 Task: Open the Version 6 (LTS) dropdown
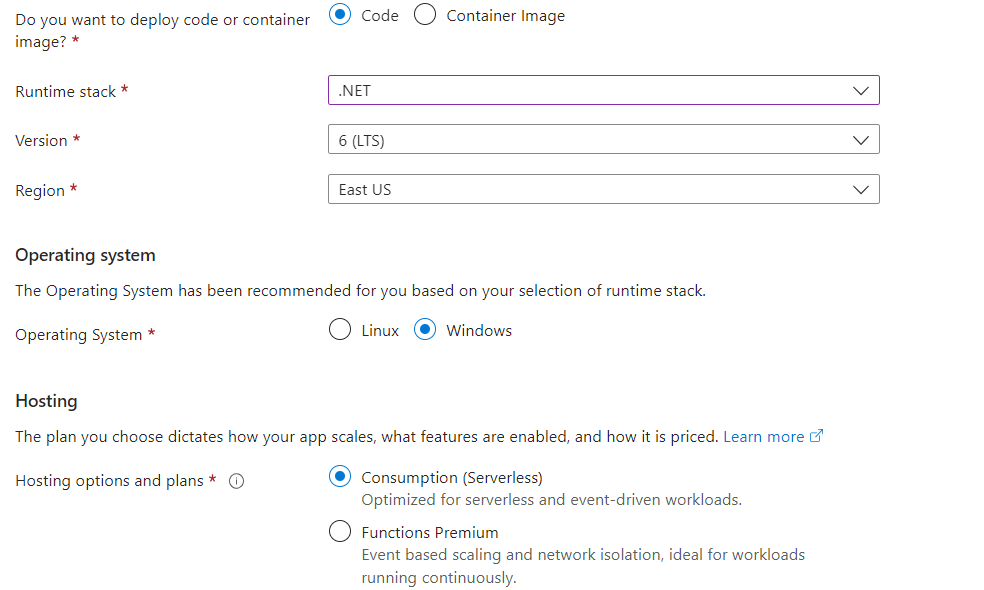point(604,139)
